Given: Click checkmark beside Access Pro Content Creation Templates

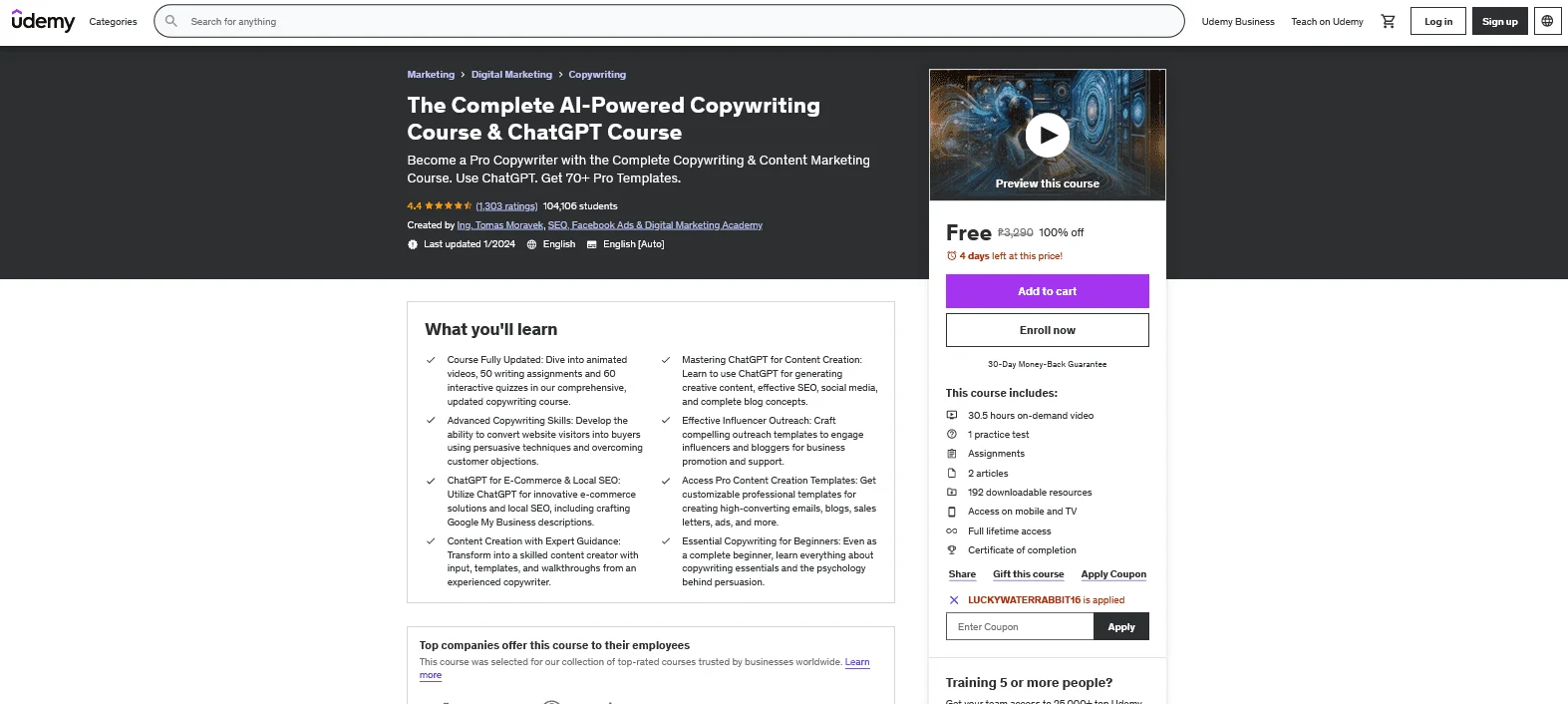Looking at the screenshot, I should pyautogui.click(x=666, y=481).
